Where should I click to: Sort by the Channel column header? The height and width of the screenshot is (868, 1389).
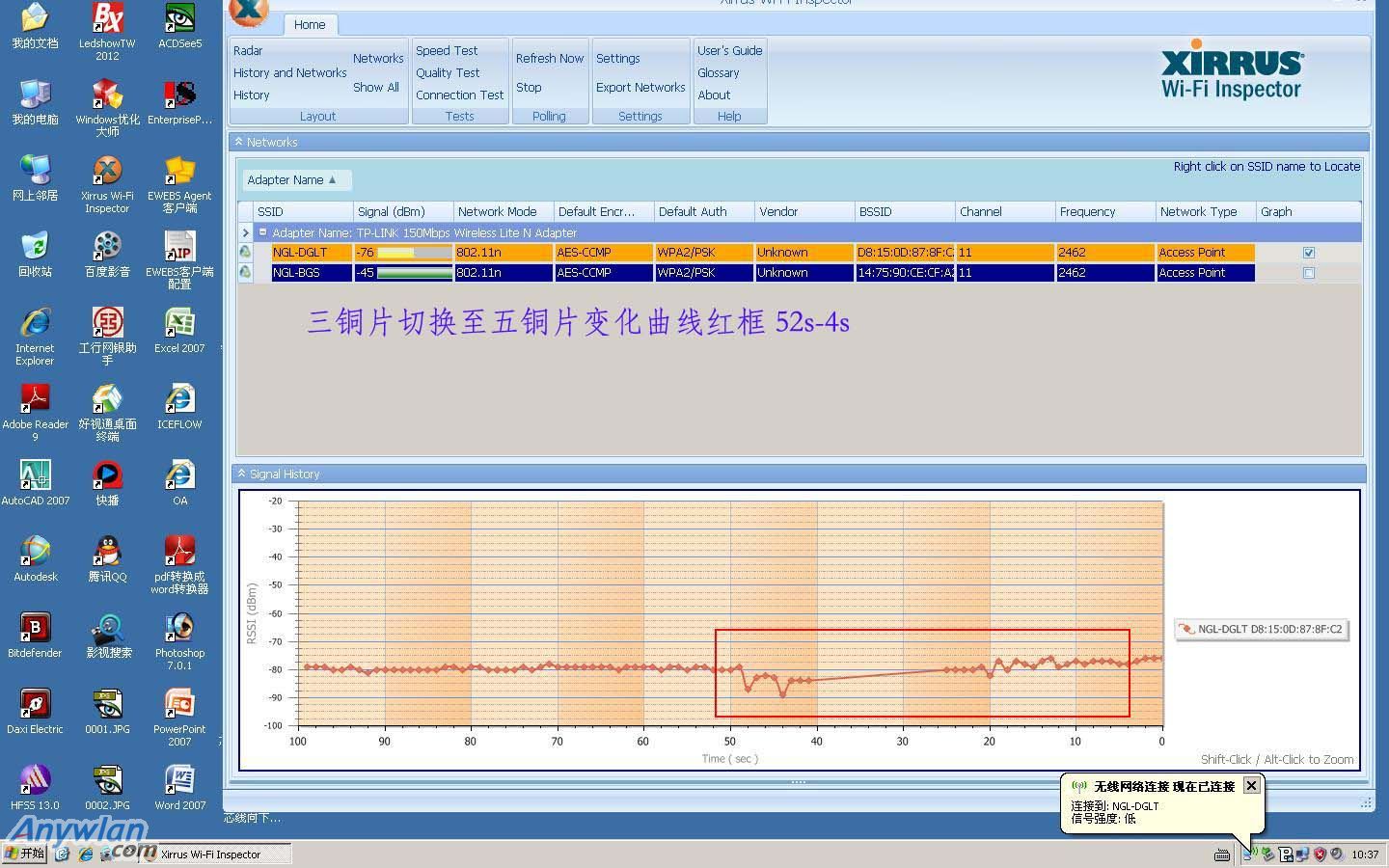click(1005, 211)
